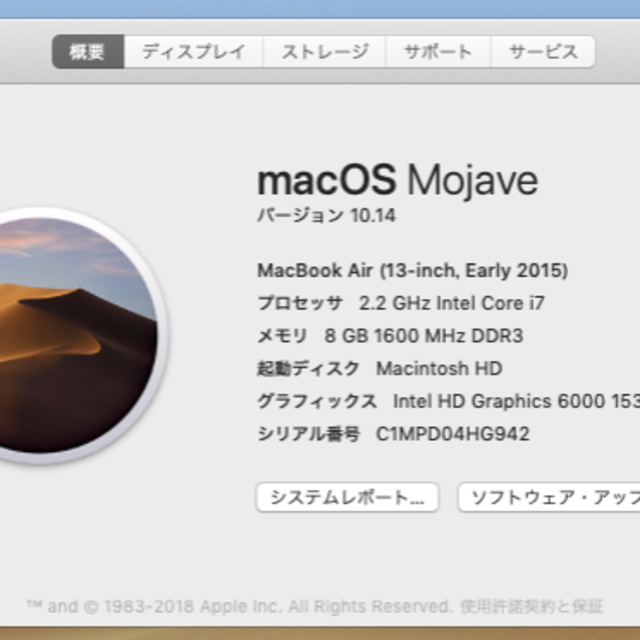
Task: Click the バージョン 10.14 text
Action: pos(326,215)
